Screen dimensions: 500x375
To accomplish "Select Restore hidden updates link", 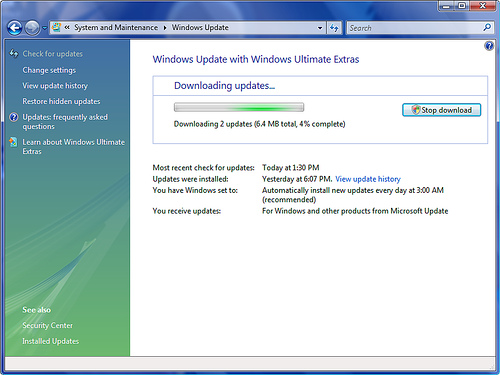I will (61, 101).
